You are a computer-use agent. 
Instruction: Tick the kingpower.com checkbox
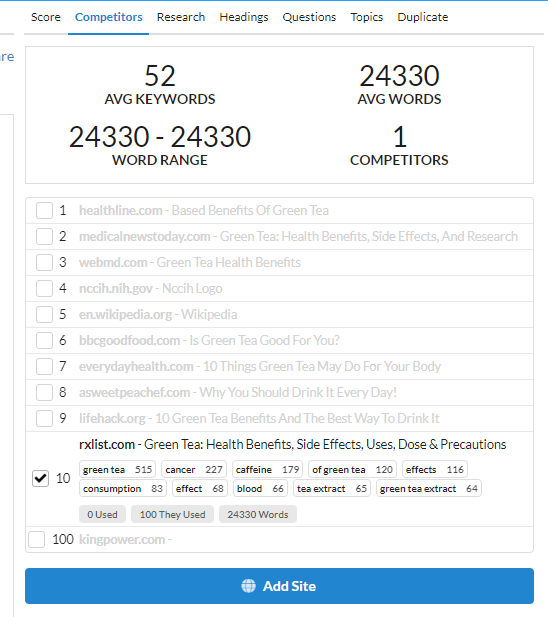(37, 539)
